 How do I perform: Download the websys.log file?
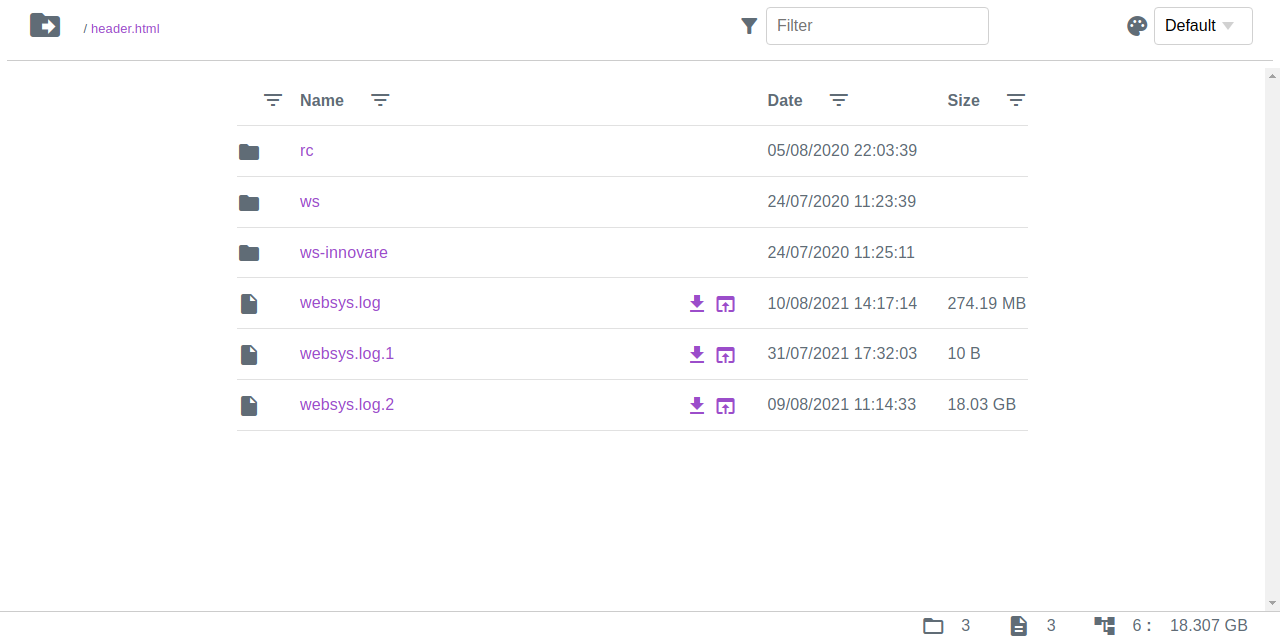tap(697, 303)
